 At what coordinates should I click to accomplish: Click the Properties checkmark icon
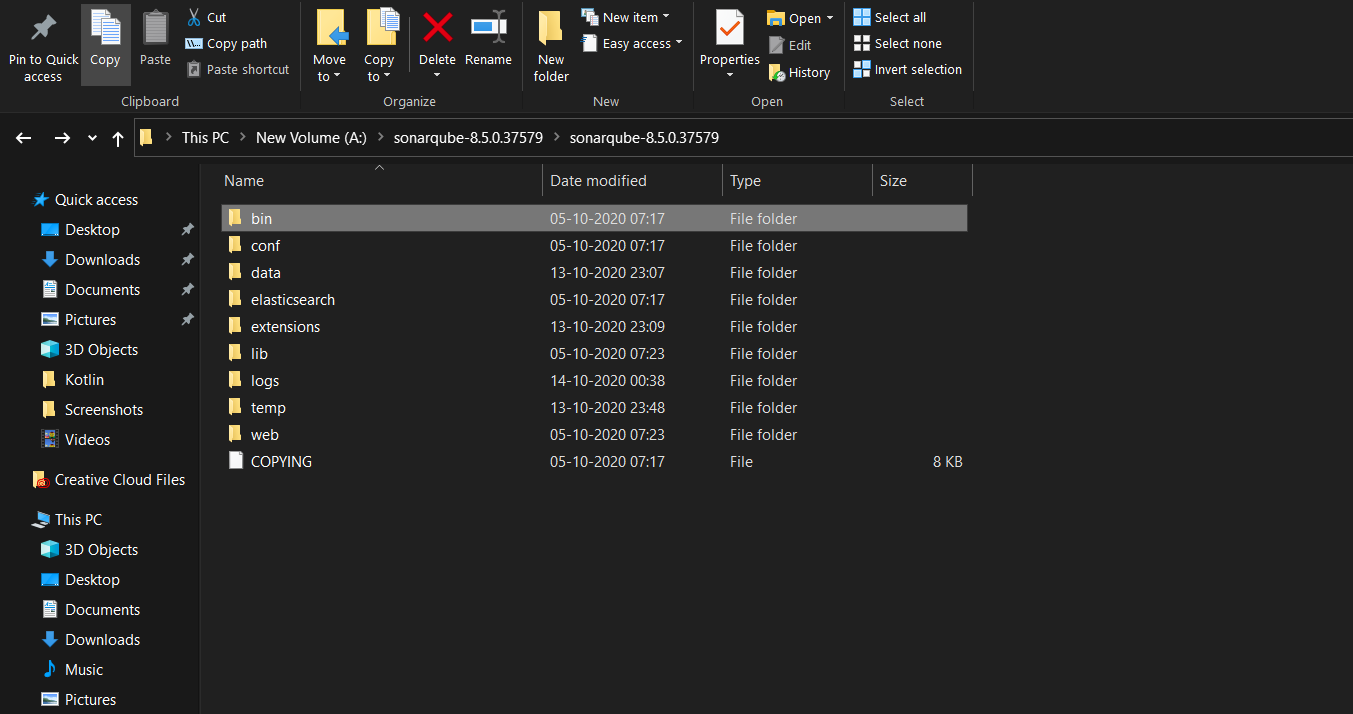point(730,28)
